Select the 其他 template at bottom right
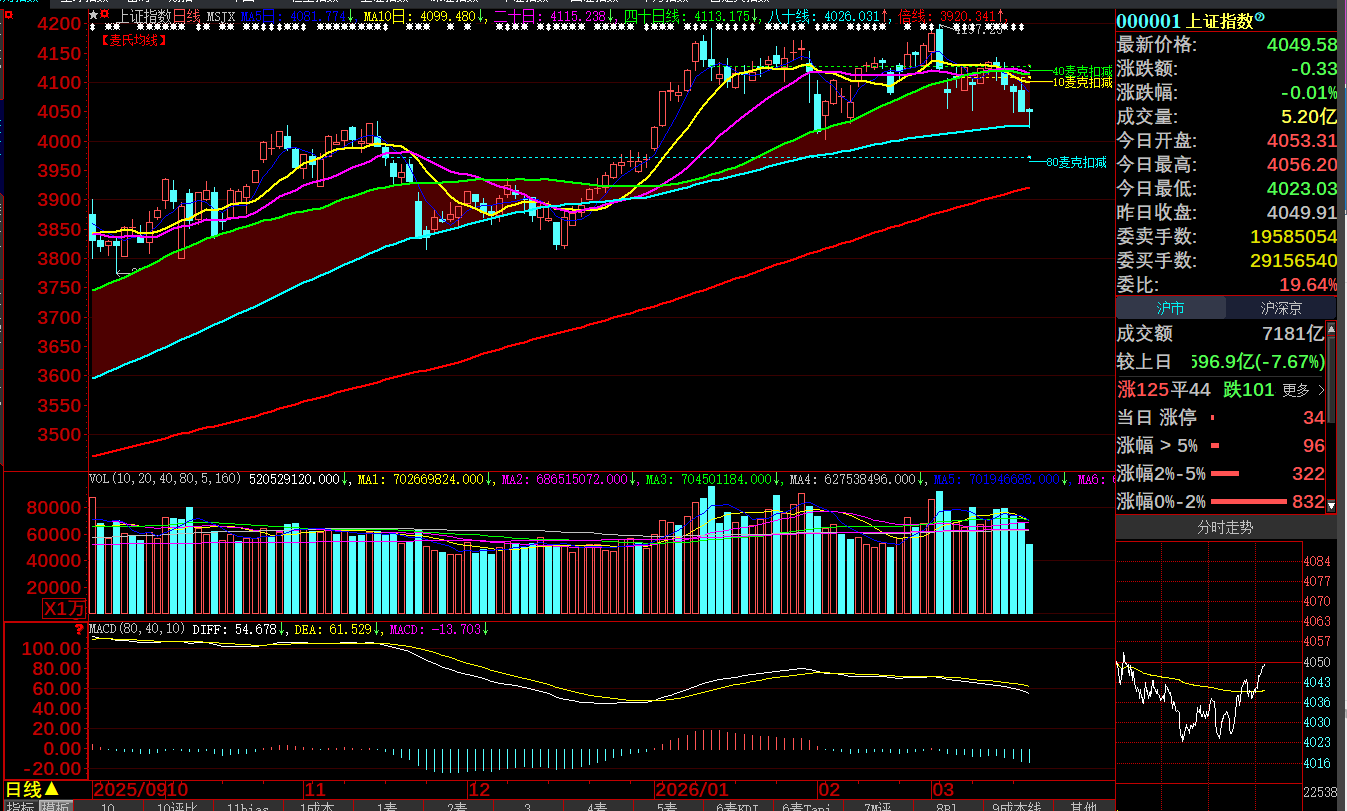The image size is (1347, 811). [1083, 806]
